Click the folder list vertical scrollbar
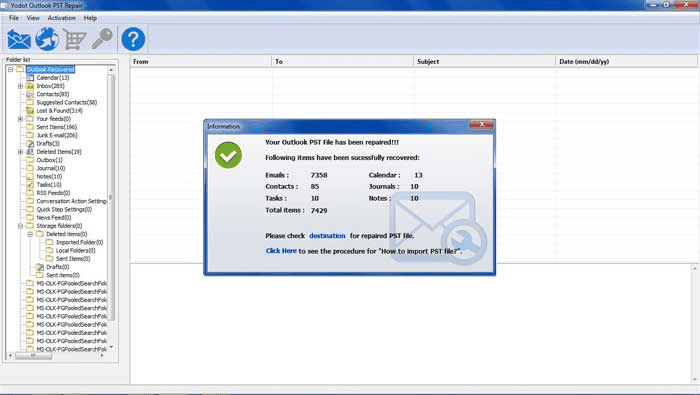Image resolution: width=700 pixels, height=395 pixels. [x=111, y=209]
